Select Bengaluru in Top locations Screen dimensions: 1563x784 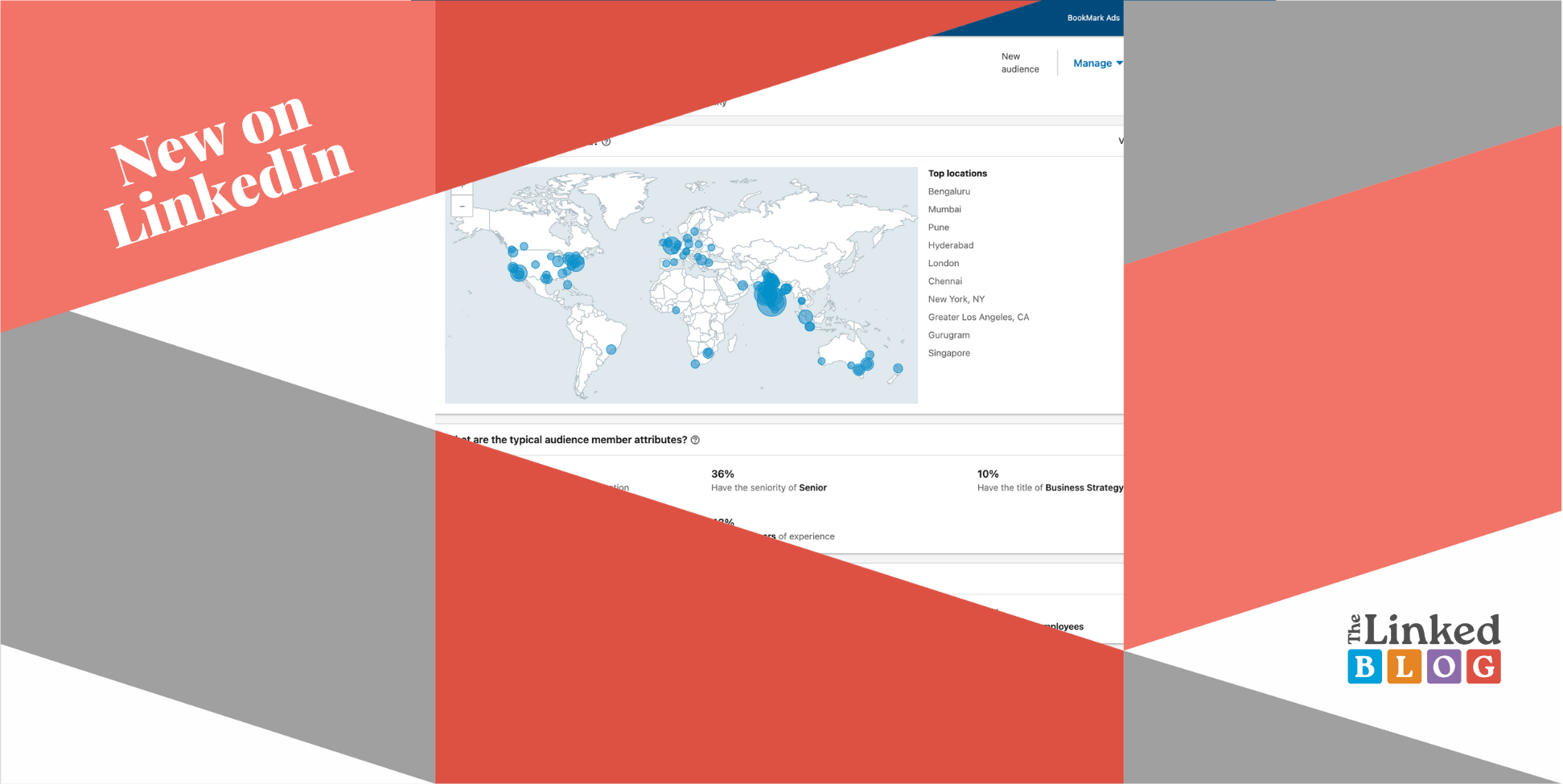pos(949,191)
